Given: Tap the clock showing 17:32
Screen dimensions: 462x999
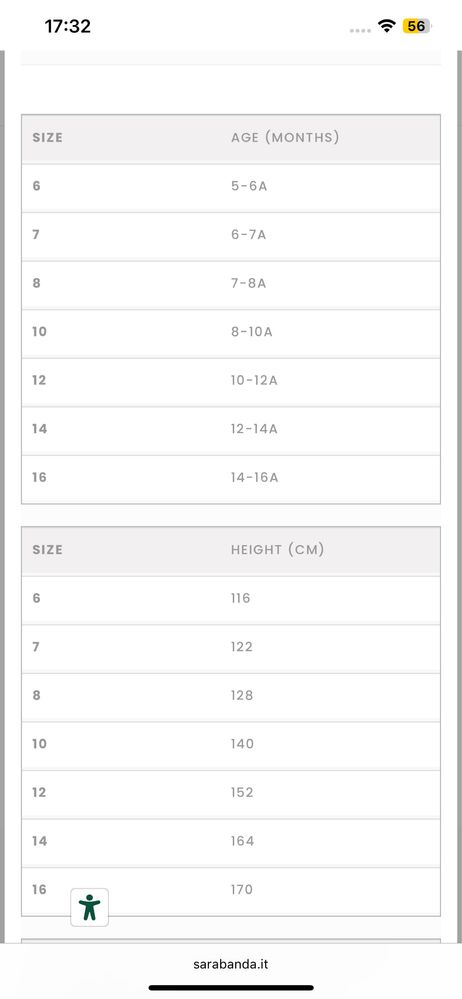Looking at the screenshot, I should 68,26.
